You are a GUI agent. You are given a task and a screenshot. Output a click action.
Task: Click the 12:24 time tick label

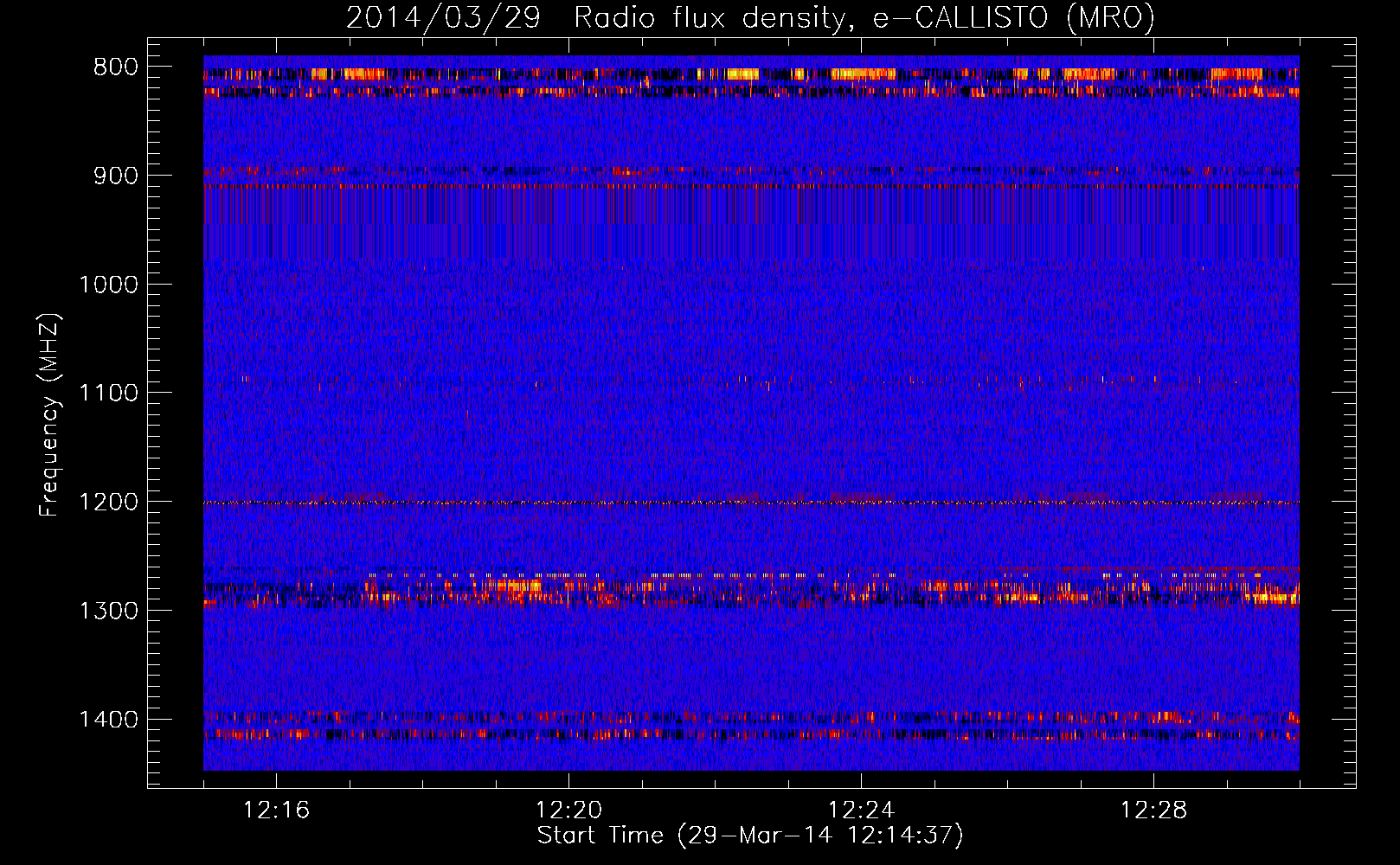(861, 811)
